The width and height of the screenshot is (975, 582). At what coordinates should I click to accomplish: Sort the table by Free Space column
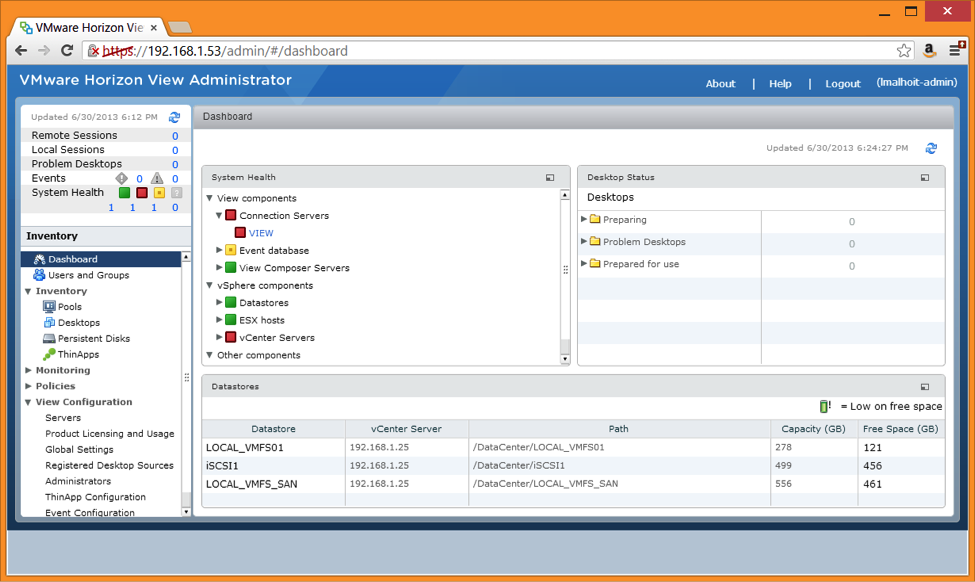pyautogui.click(x=900, y=429)
